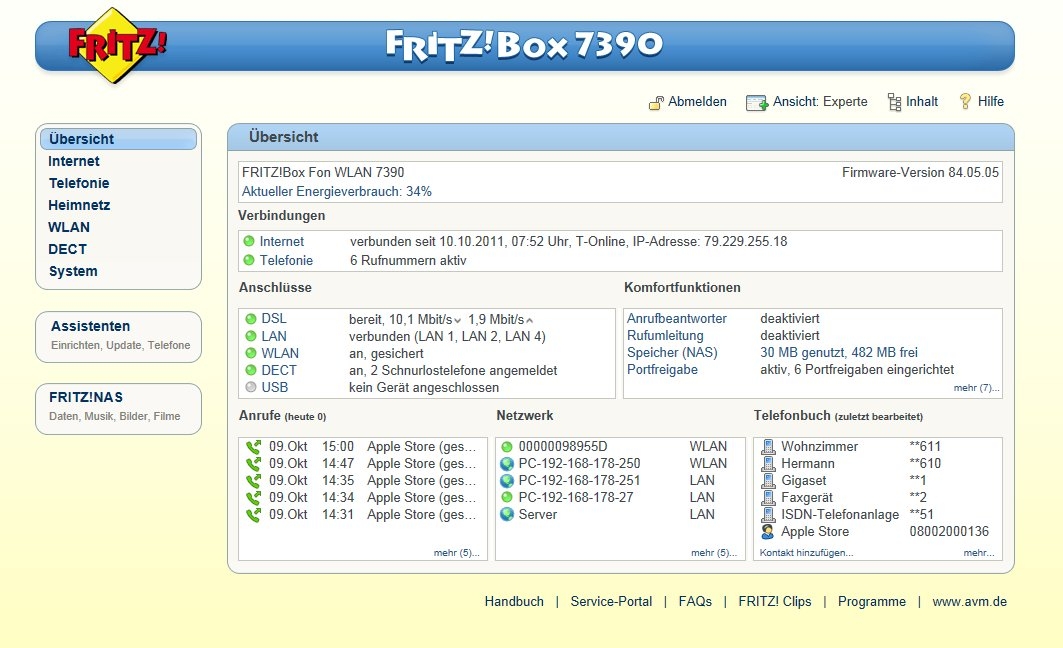Click the phone icon beside ISDN-Telefonanlage

click(768, 514)
